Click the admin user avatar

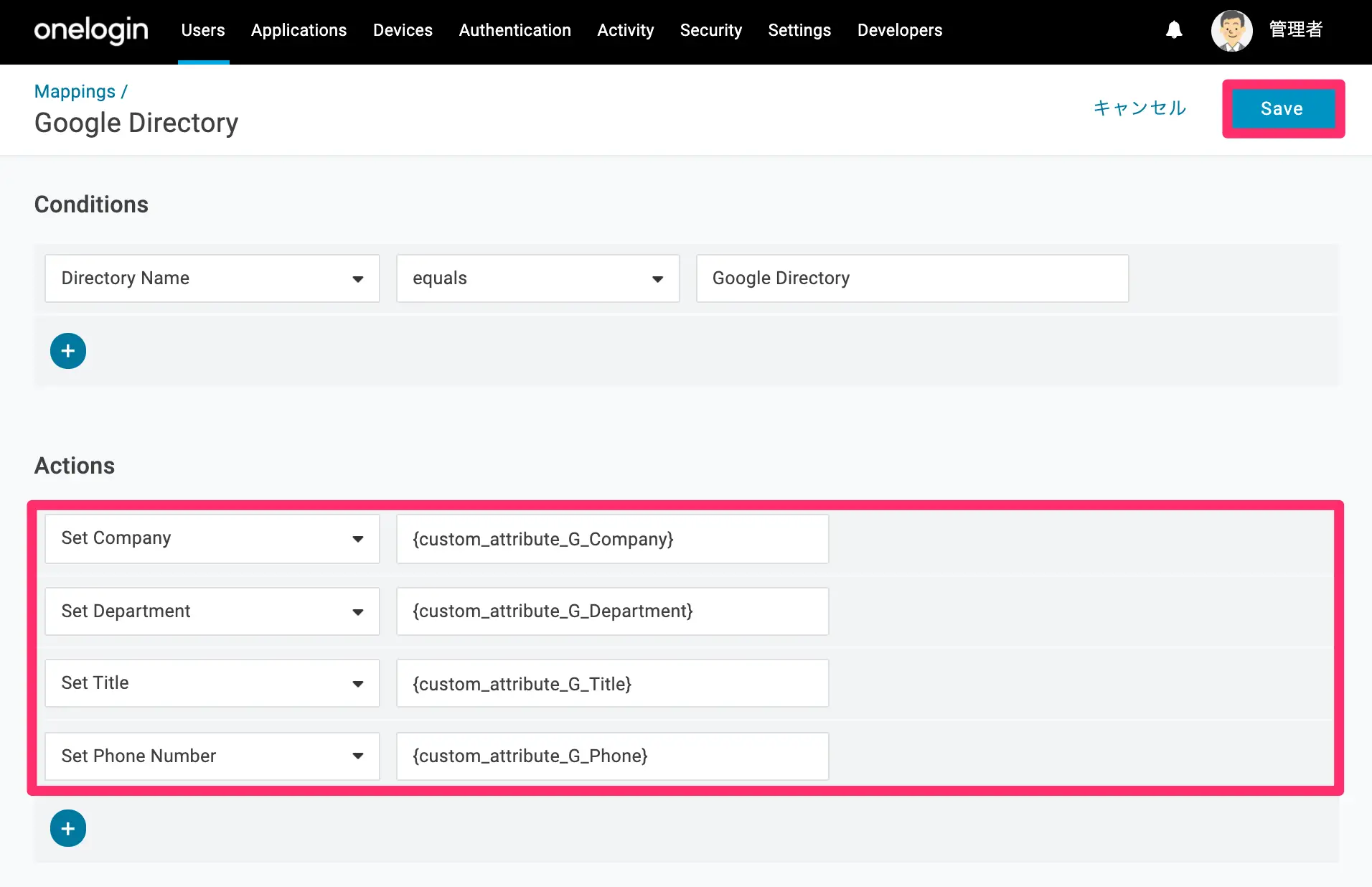pos(1231,30)
